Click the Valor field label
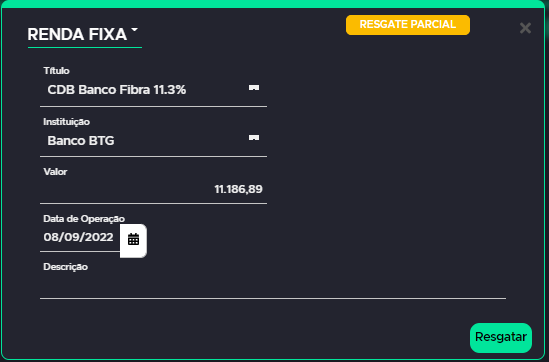Screen dimensions: 549x362 pyautogui.click(x=55, y=172)
